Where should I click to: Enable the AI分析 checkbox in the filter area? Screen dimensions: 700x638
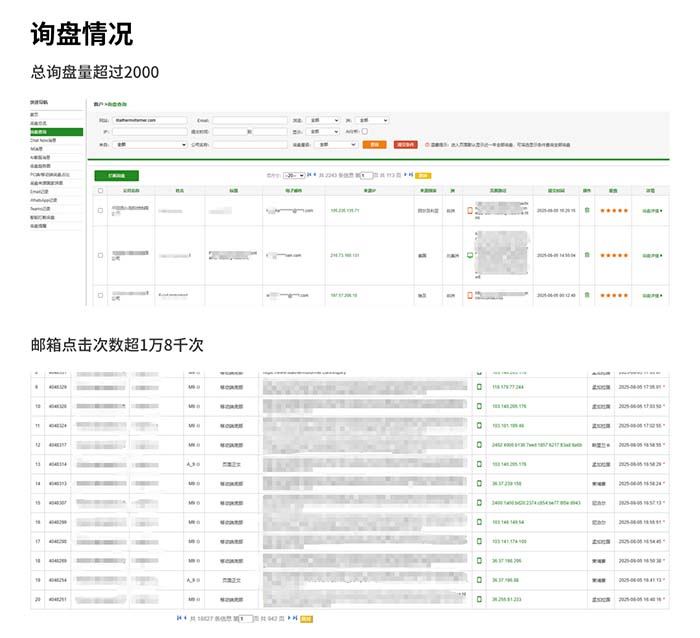coord(365,131)
